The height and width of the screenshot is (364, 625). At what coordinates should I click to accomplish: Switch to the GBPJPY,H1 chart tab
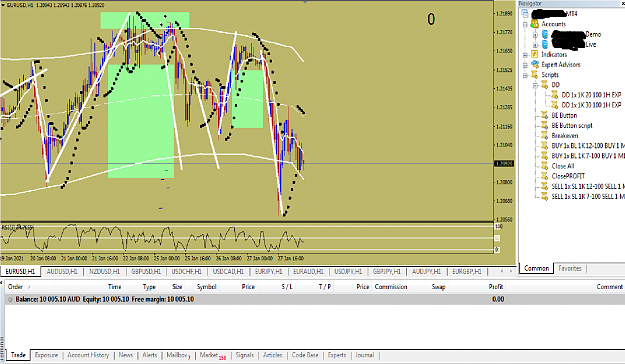click(x=387, y=272)
